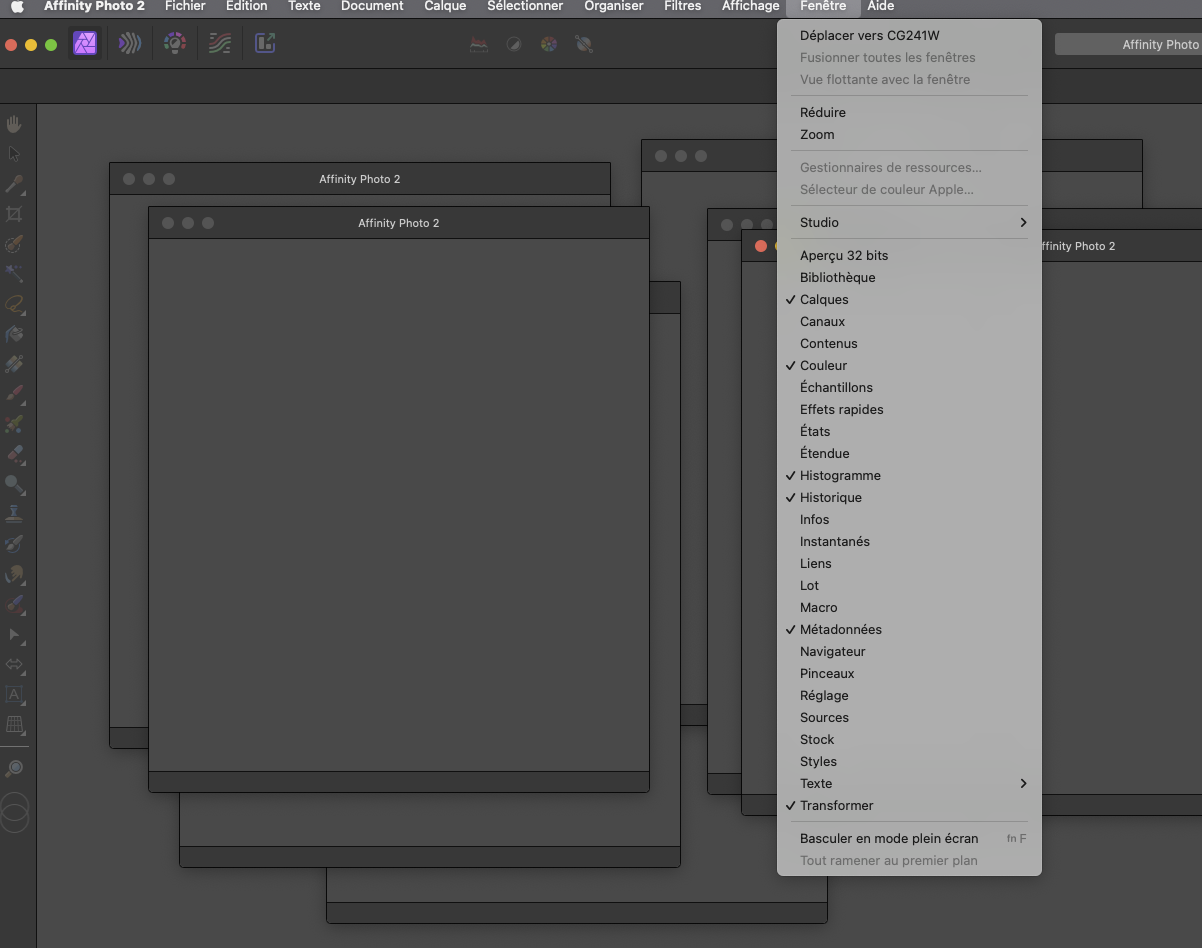This screenshot has height=948, width=1202.
Task: Open the Fichier menu
Action: click(x=185, y=6)
